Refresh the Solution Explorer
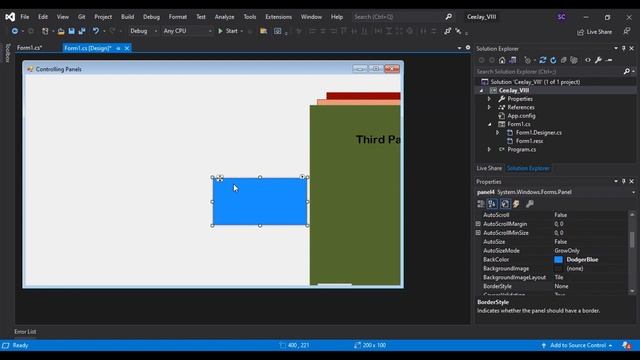Screen dimensions: 640x360 tap(553, 60)
